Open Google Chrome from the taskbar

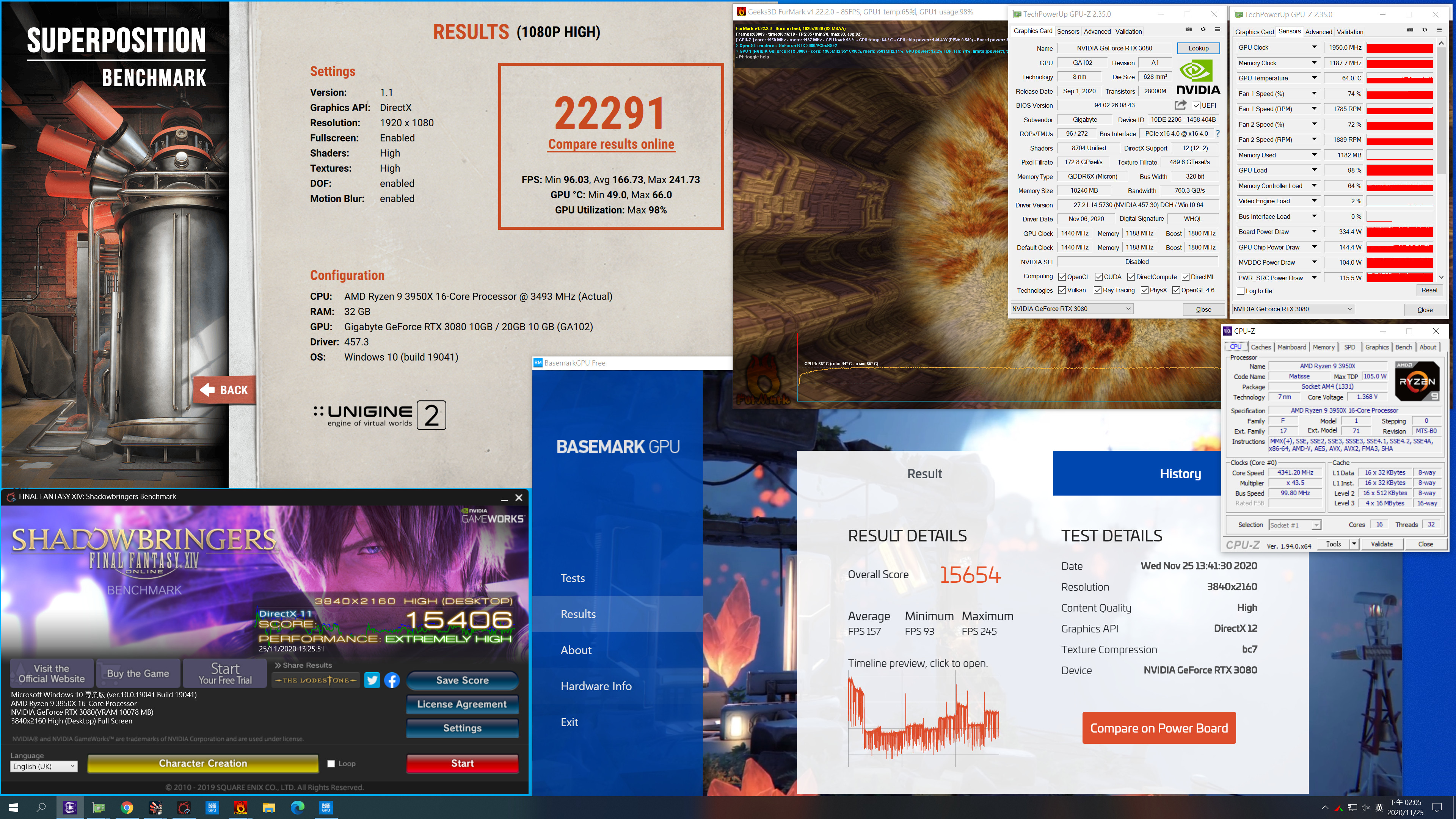point(127,807)
